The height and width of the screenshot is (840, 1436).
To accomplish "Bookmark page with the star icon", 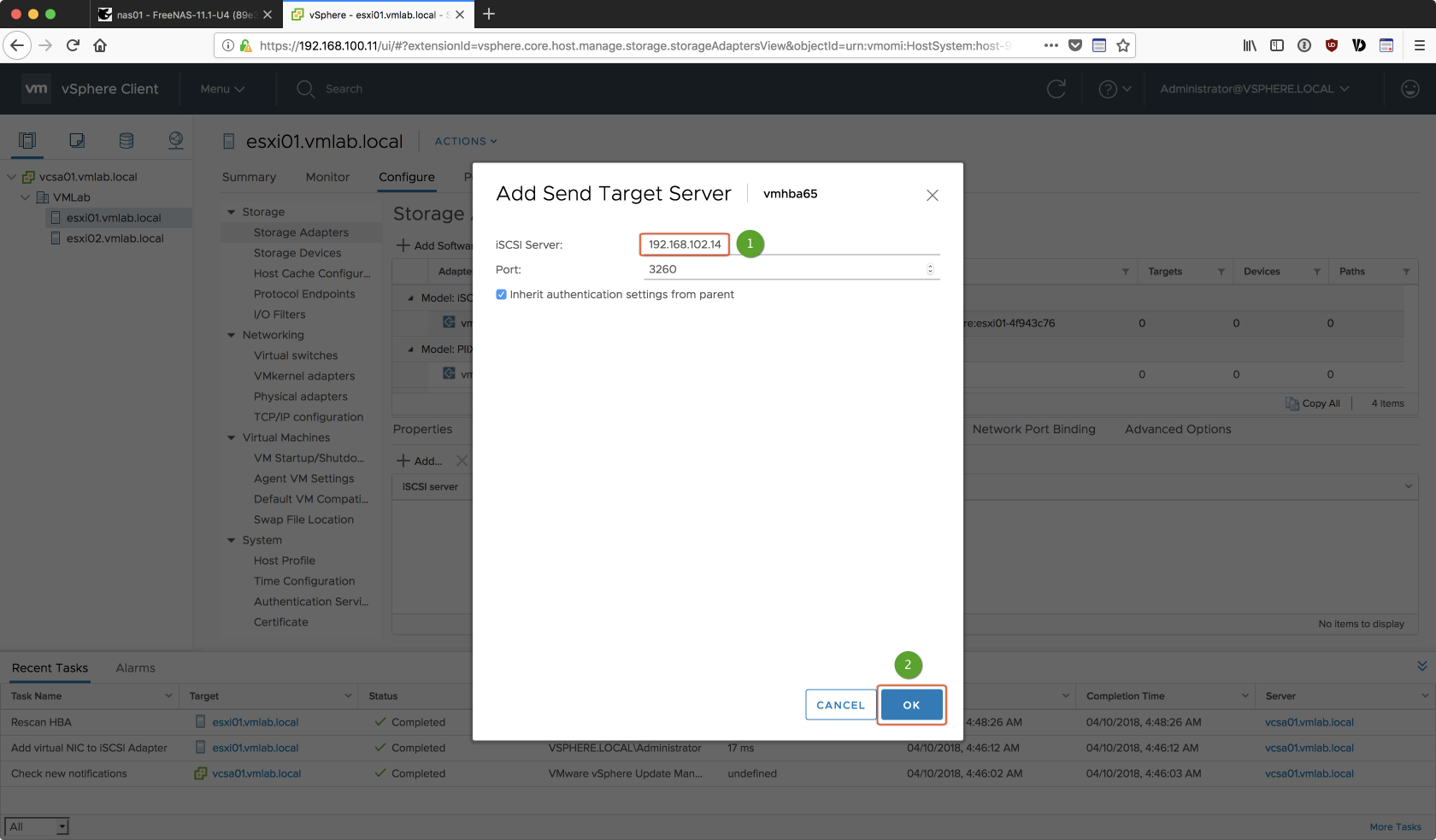I will click(1123, 45).
